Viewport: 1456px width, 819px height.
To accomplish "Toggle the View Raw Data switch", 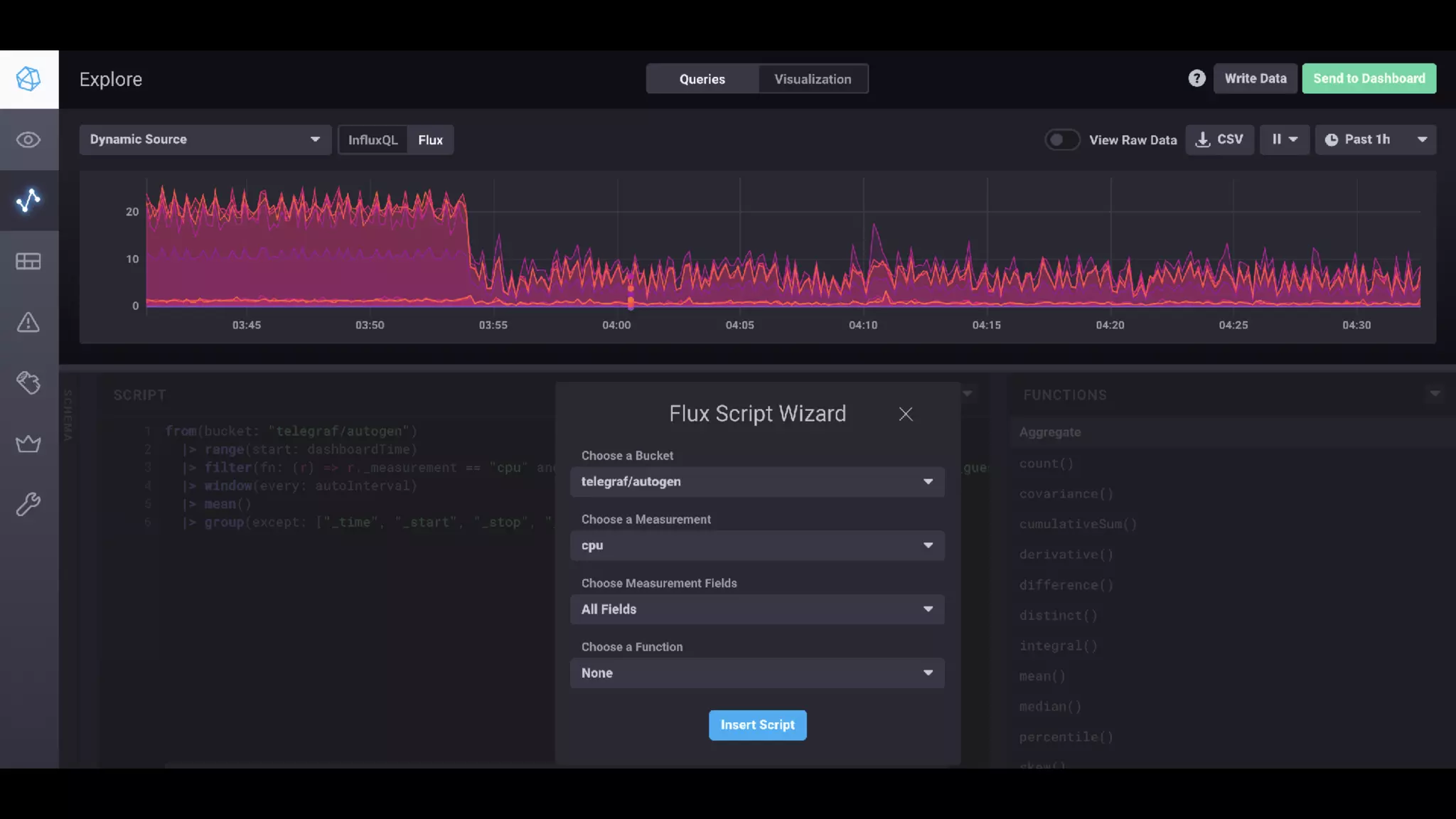I will tap(1062, 140).
